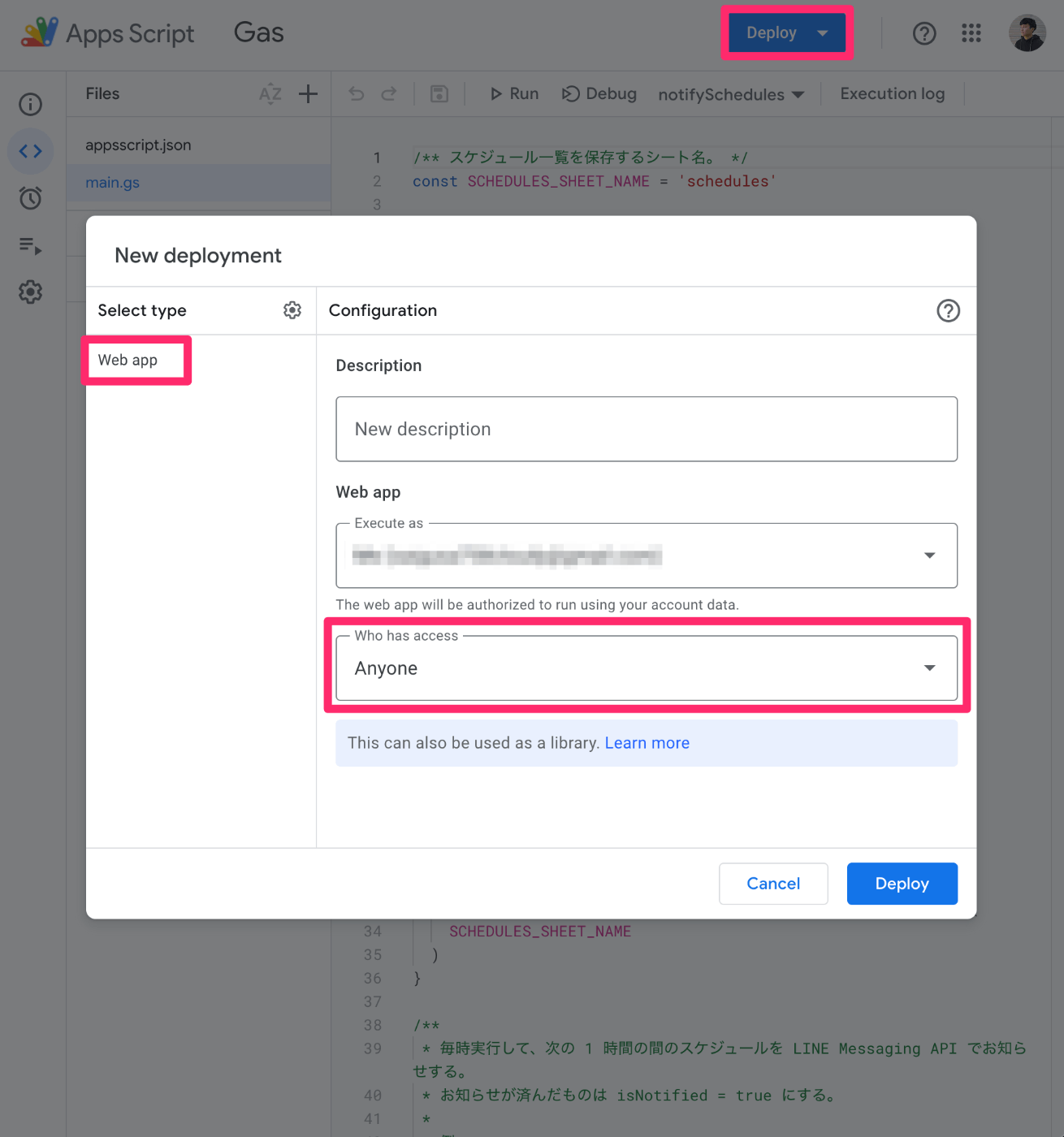Save the project

439,93
